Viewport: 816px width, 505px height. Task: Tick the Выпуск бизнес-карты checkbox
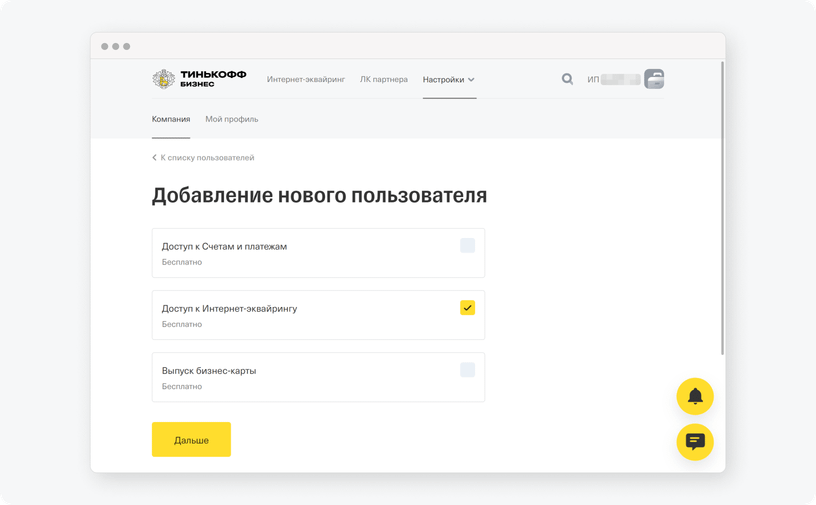(x=467, y=370)
